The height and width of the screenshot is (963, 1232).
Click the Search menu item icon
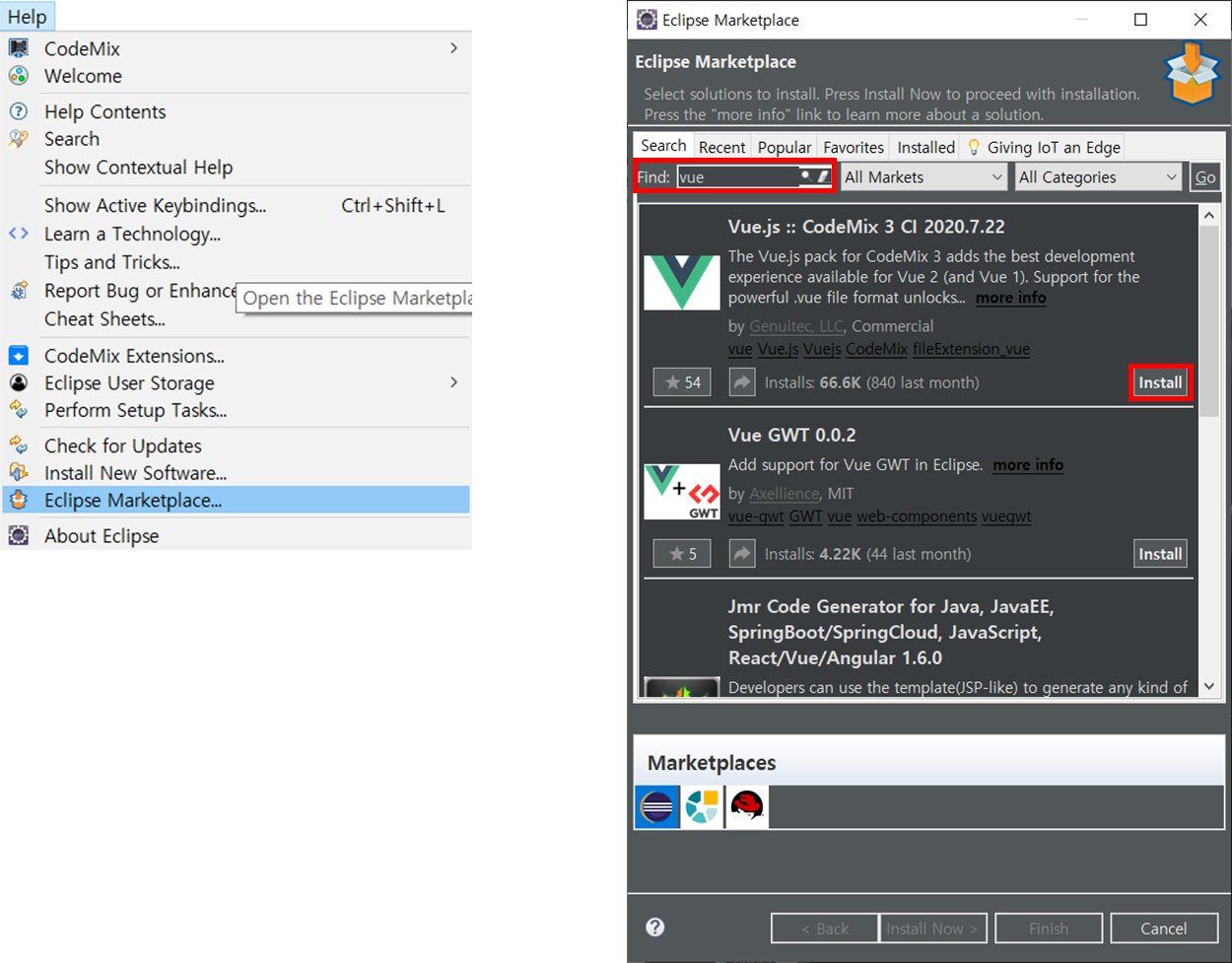(19, 139)
